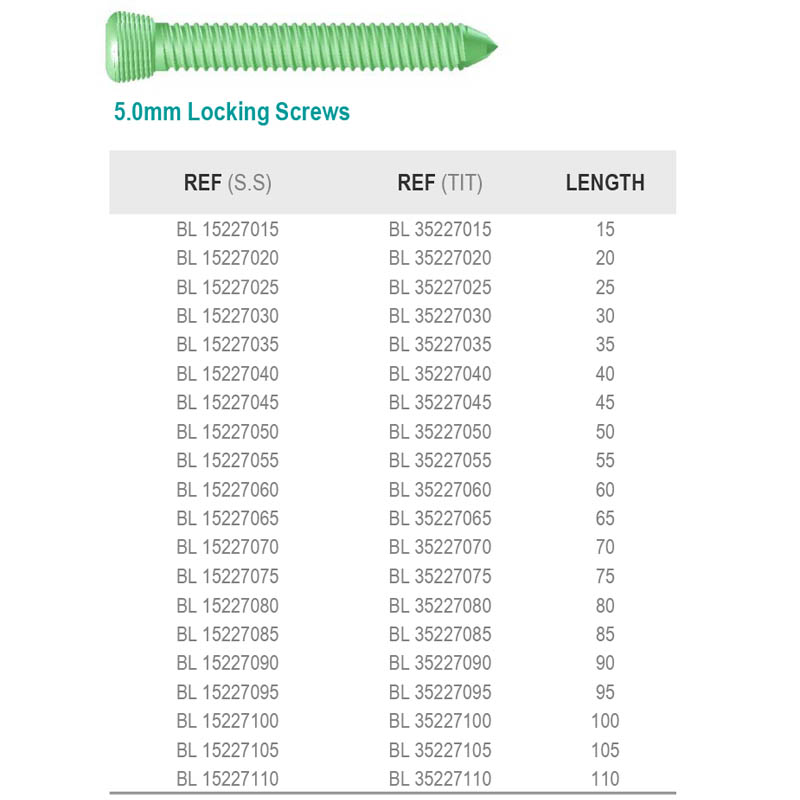Click the length value 20
This screenshot has width=800, height=800.
[x=605, y=258]
